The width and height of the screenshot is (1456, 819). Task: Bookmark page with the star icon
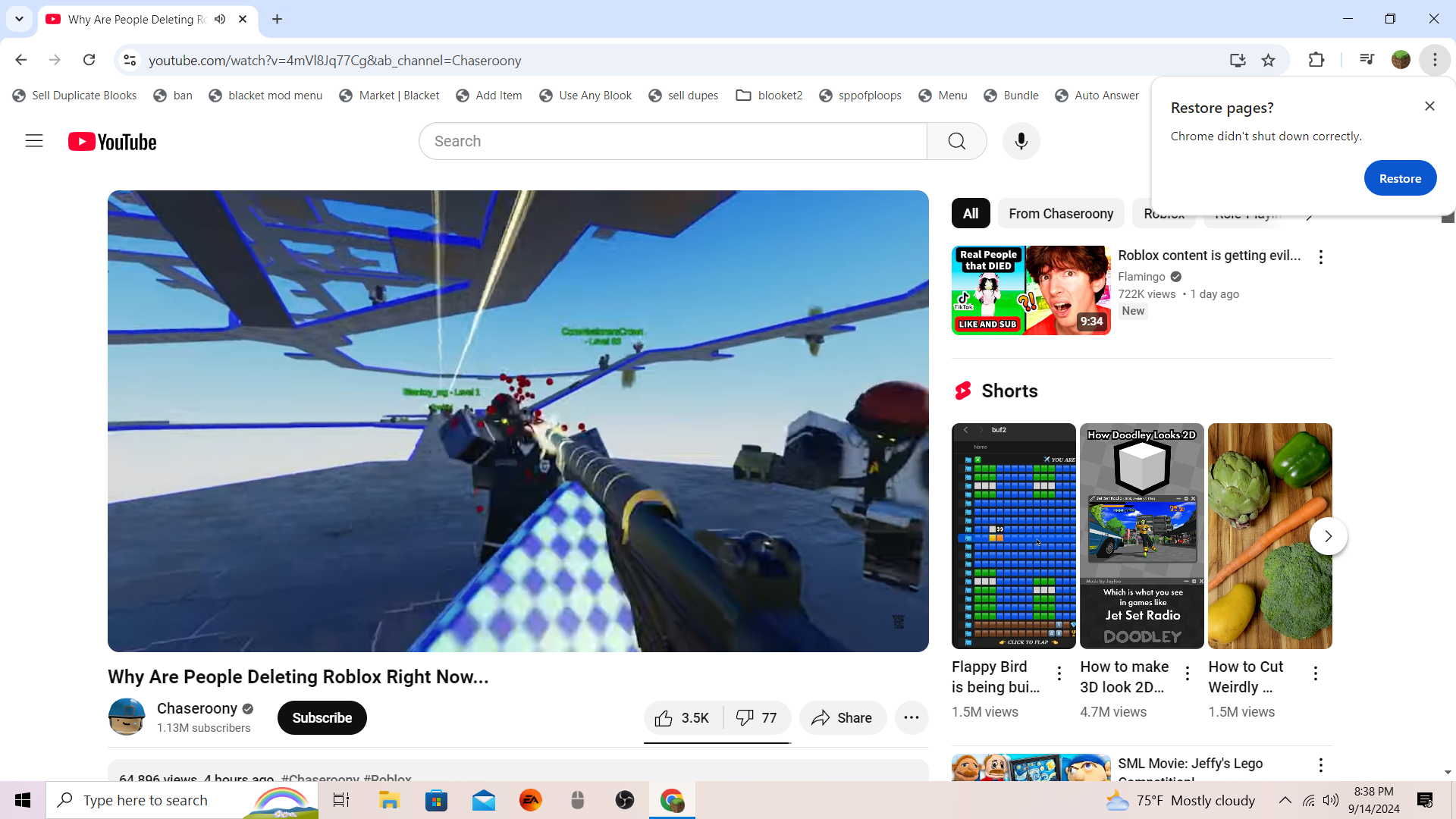click(1268, 61)
